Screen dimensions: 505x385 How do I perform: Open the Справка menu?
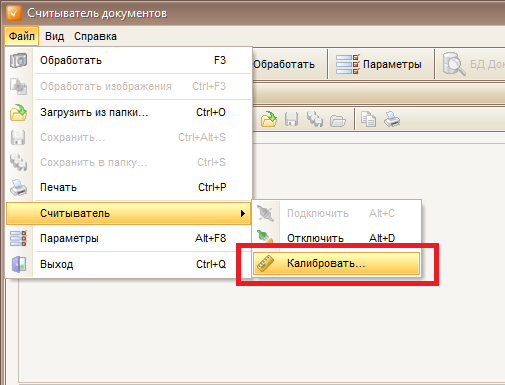coord(95,36)
